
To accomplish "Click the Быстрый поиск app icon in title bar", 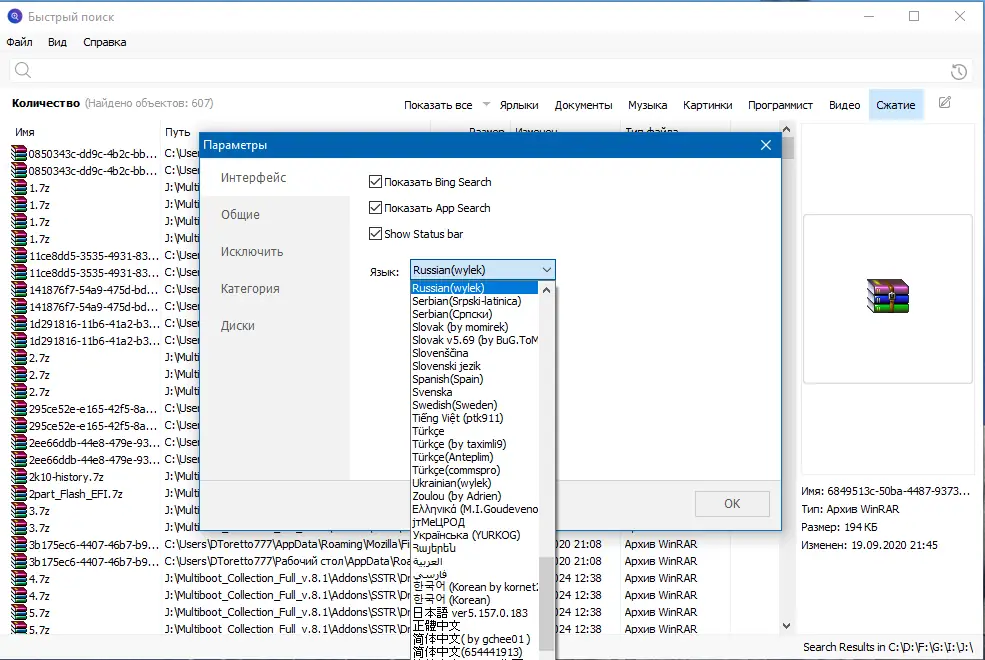I will pyautogui.click(x=14, y=16).
